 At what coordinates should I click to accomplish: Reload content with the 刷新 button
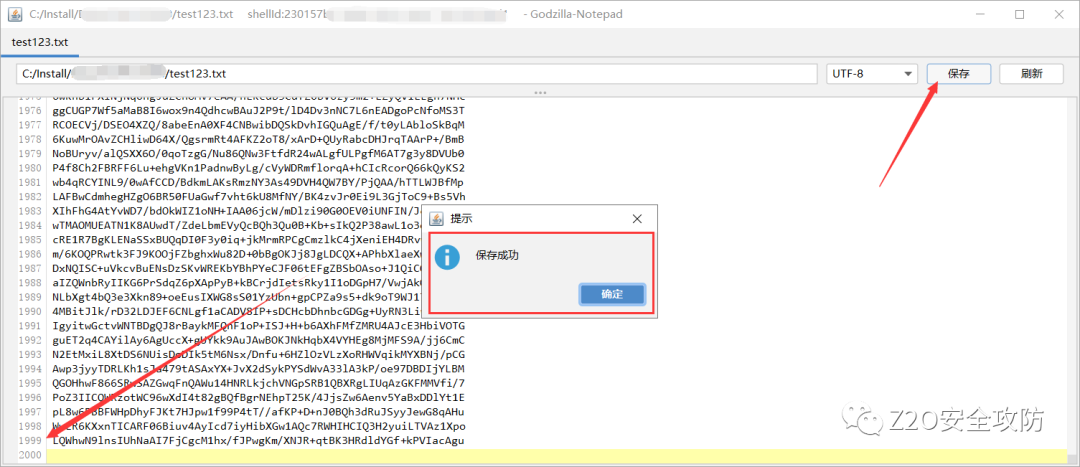pos(1031,73)
